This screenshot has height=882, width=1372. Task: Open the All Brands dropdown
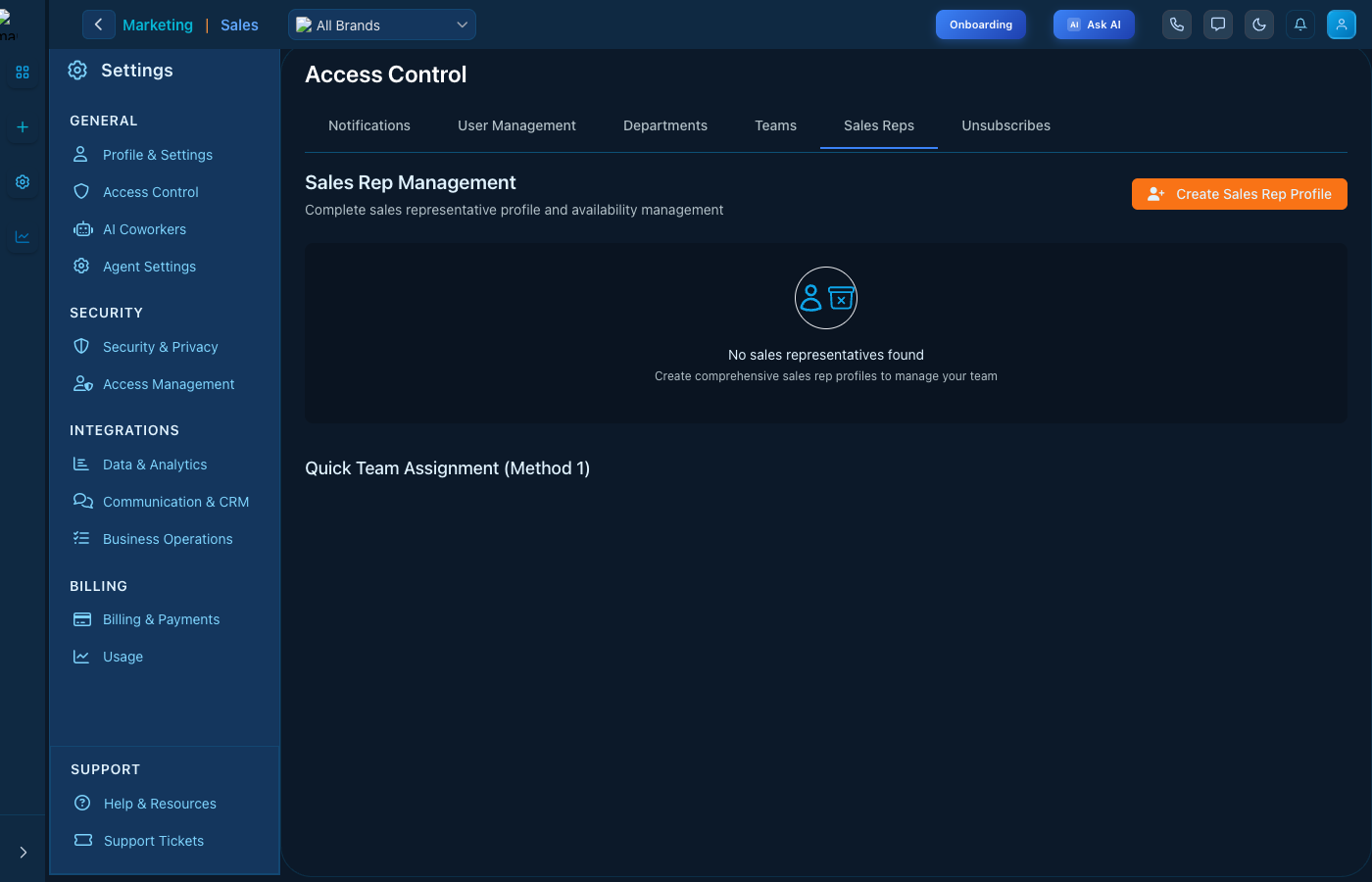[382, 24]
